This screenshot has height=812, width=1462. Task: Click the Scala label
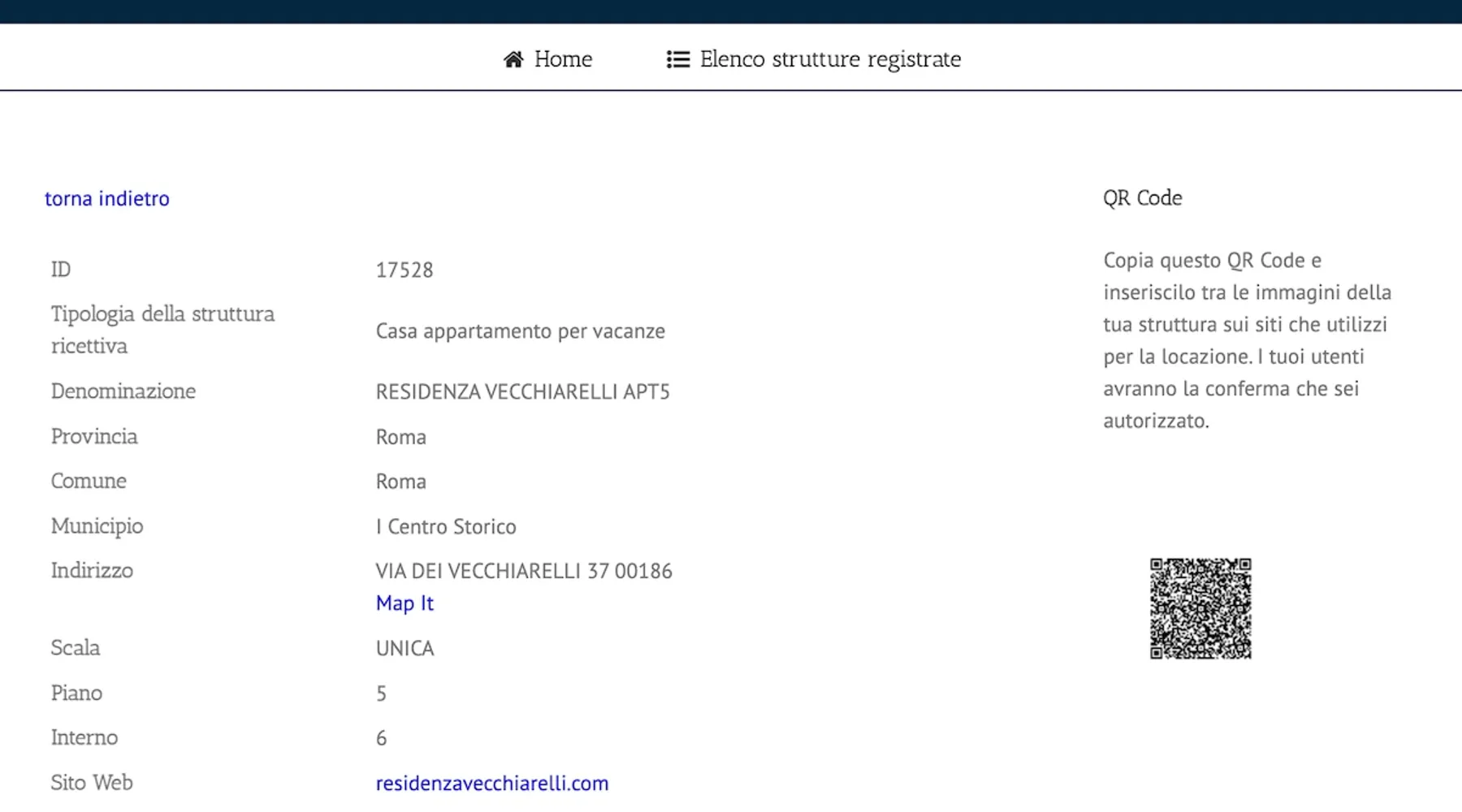(76, 648)
